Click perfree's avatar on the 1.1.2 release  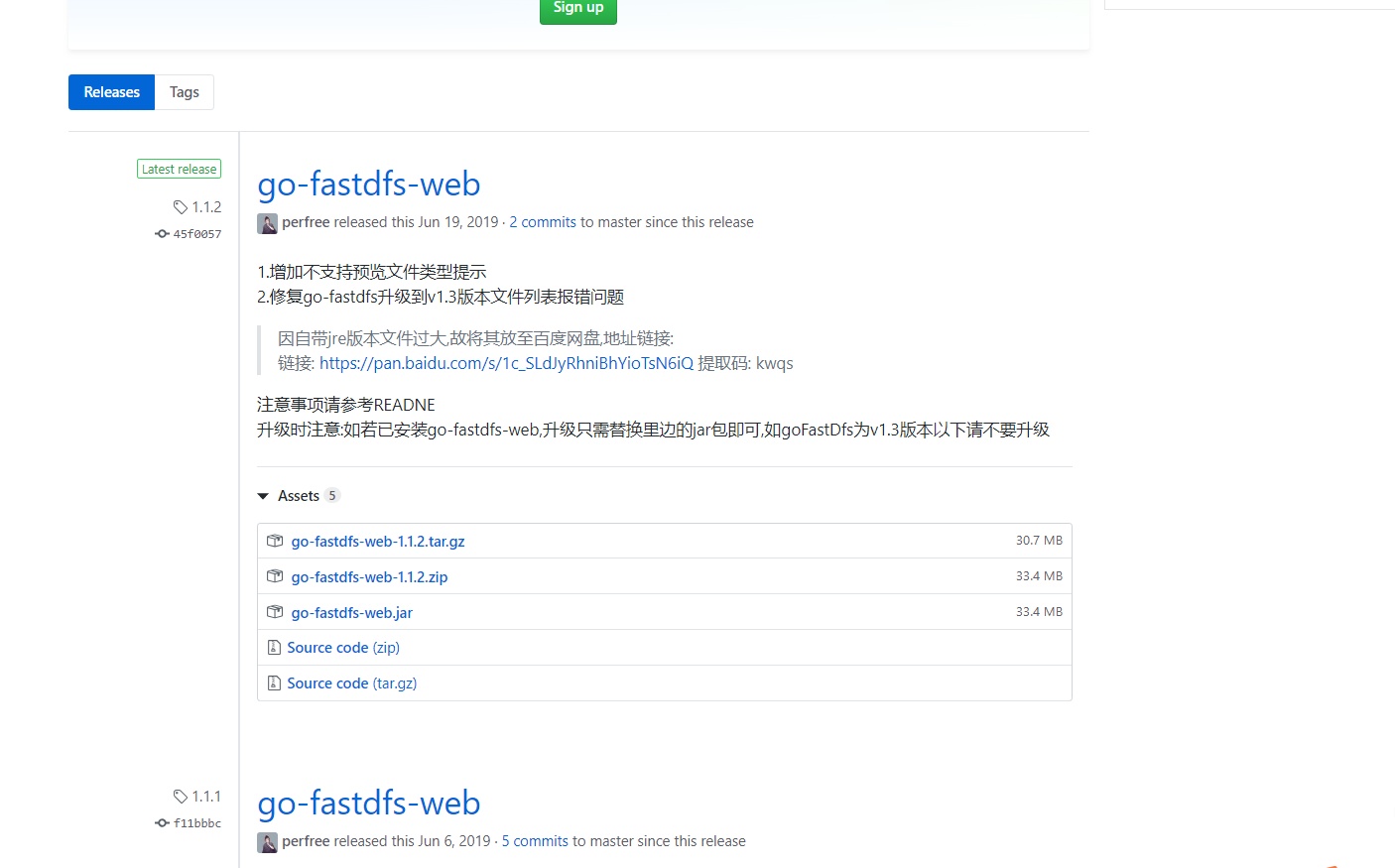pos(267,223)
